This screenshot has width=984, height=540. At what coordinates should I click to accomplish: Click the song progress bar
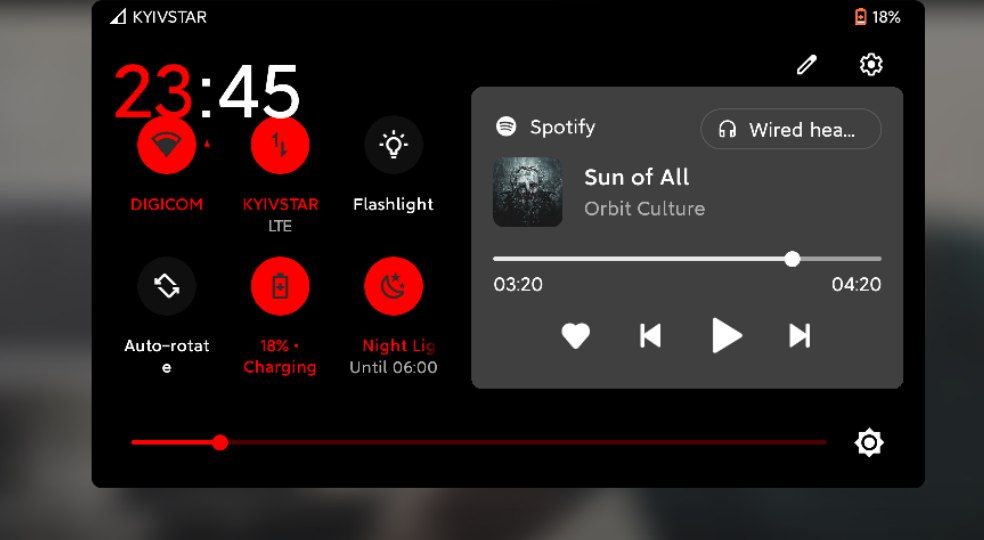click(687, 259)
